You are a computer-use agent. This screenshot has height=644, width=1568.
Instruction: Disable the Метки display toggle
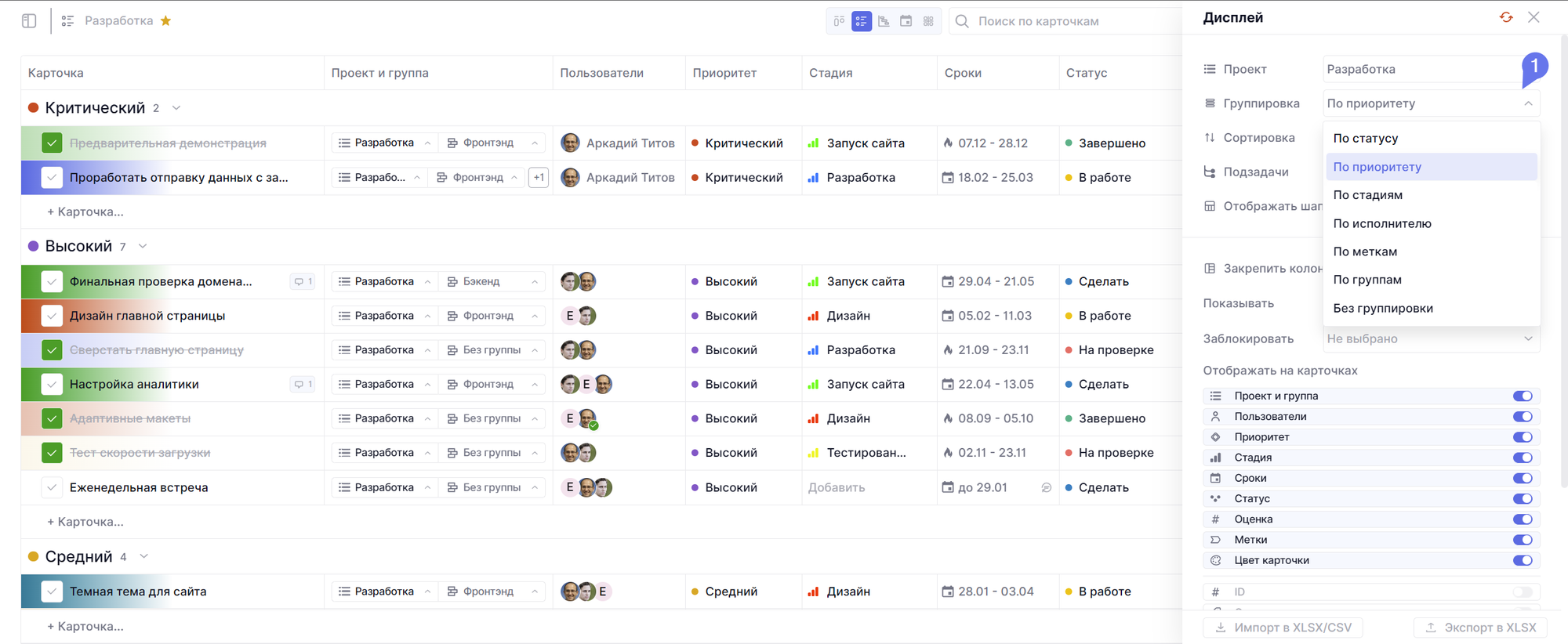coord(1522,540)
